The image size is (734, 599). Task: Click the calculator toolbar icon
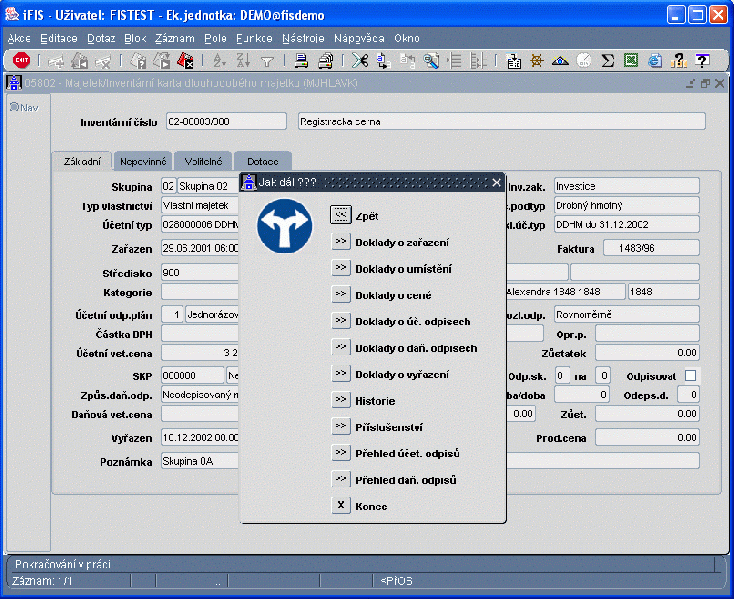point(514,60)
